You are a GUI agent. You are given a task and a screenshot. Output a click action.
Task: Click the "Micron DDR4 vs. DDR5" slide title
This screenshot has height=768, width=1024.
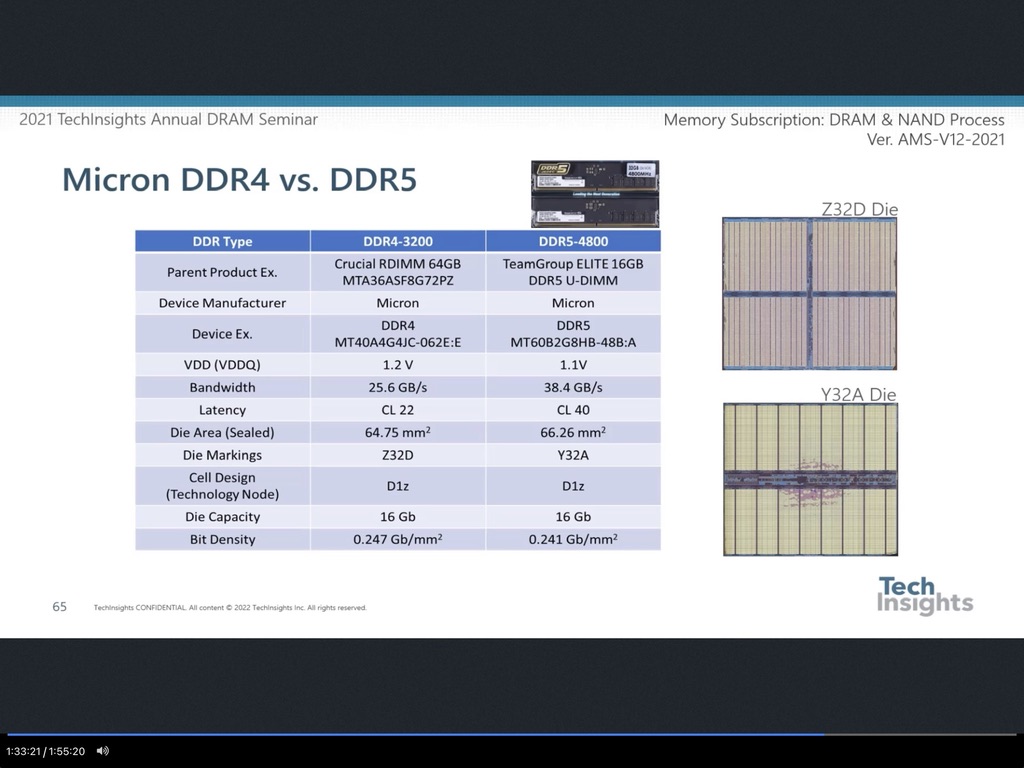(x=239, y=179)
